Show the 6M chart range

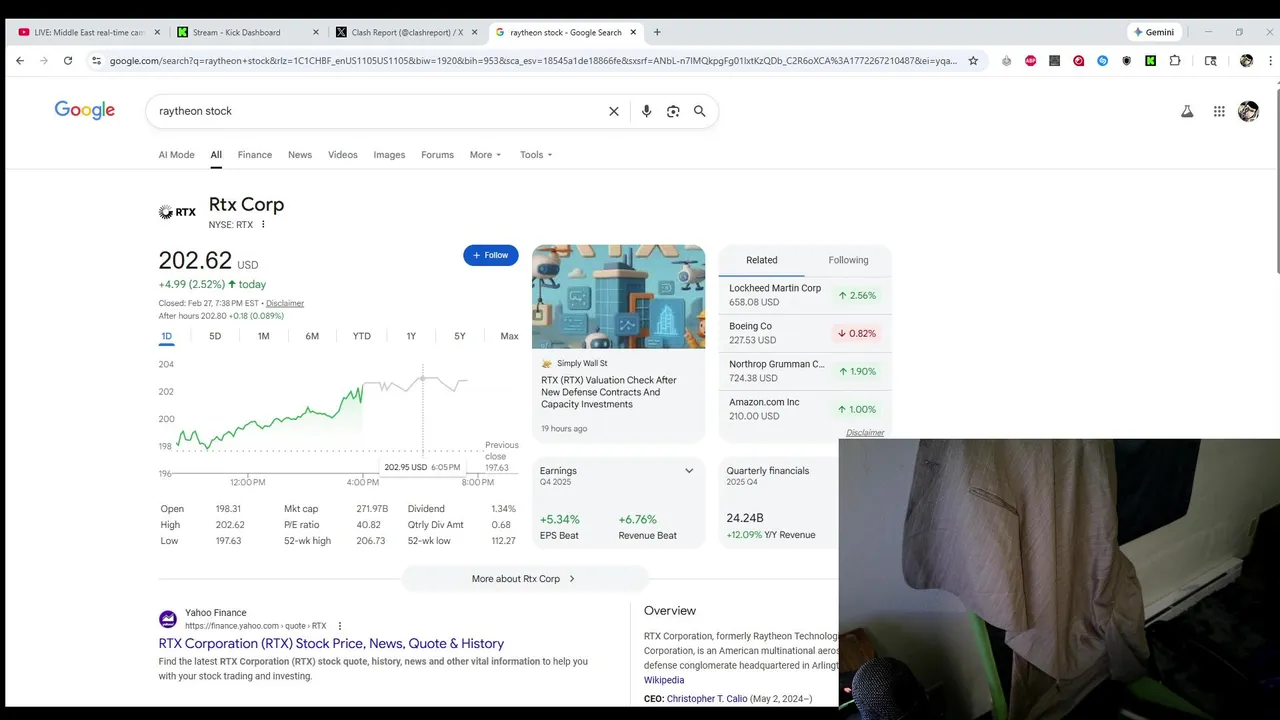[312, 336]
